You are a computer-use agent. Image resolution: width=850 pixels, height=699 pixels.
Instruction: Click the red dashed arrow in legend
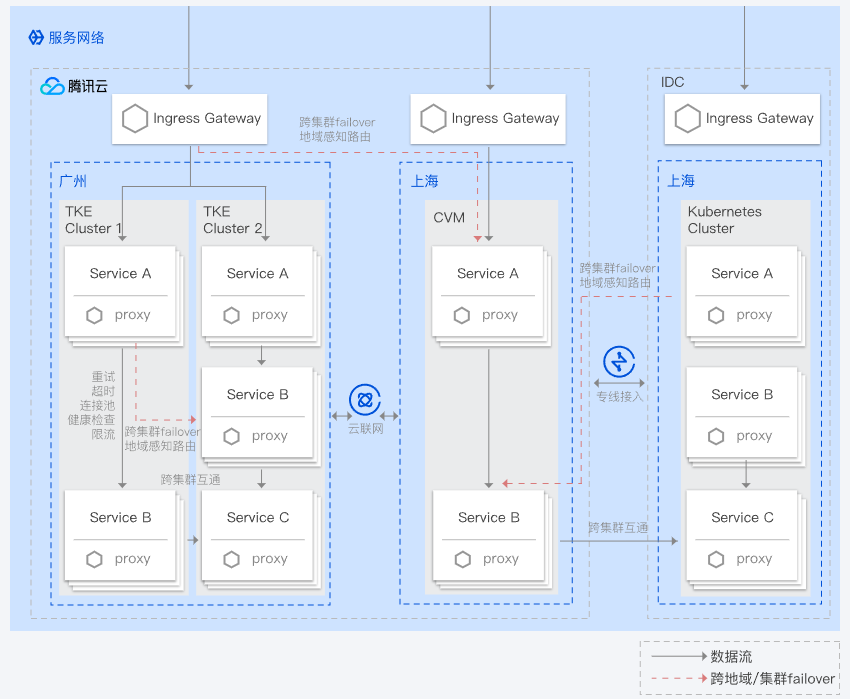point(679,678)
